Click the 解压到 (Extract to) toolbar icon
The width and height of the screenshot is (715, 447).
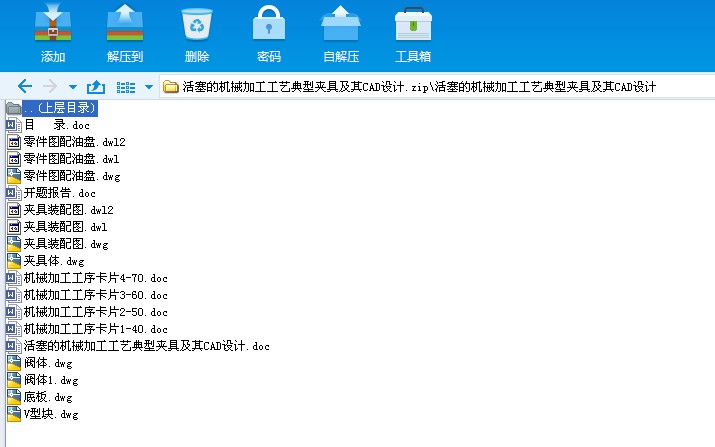(125, 22)
